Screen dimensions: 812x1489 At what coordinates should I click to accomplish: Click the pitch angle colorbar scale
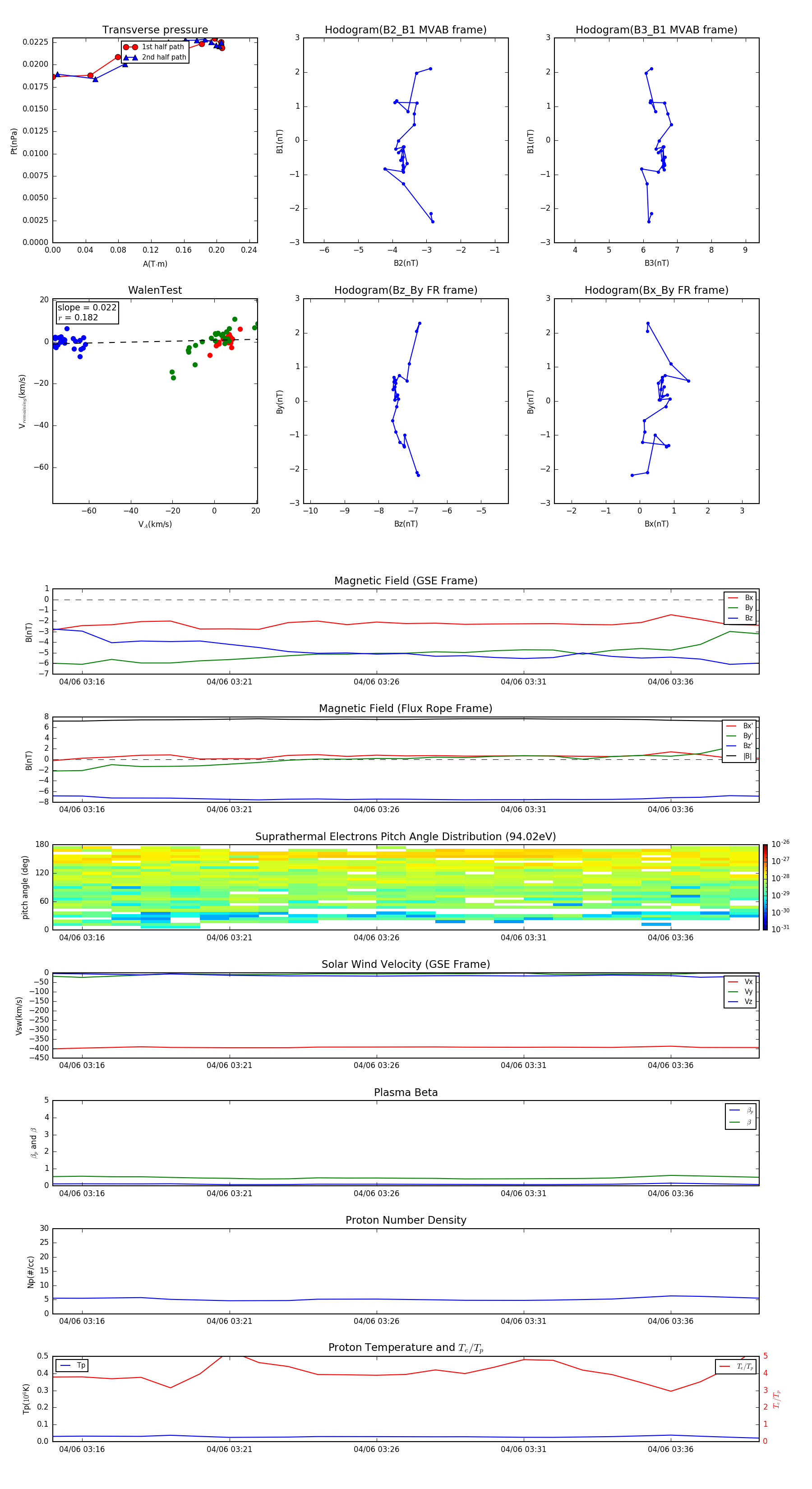[x=765, y=887]
